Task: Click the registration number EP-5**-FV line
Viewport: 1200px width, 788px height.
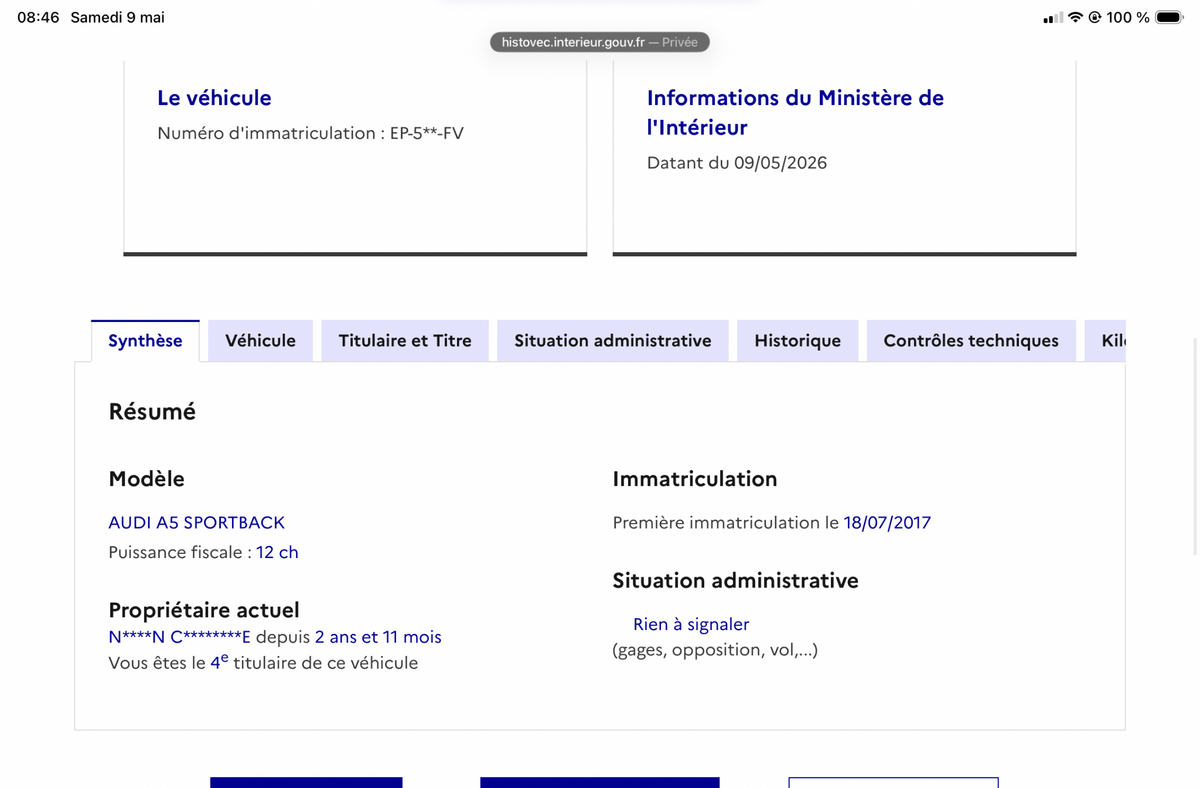Action: pos(310,133)
